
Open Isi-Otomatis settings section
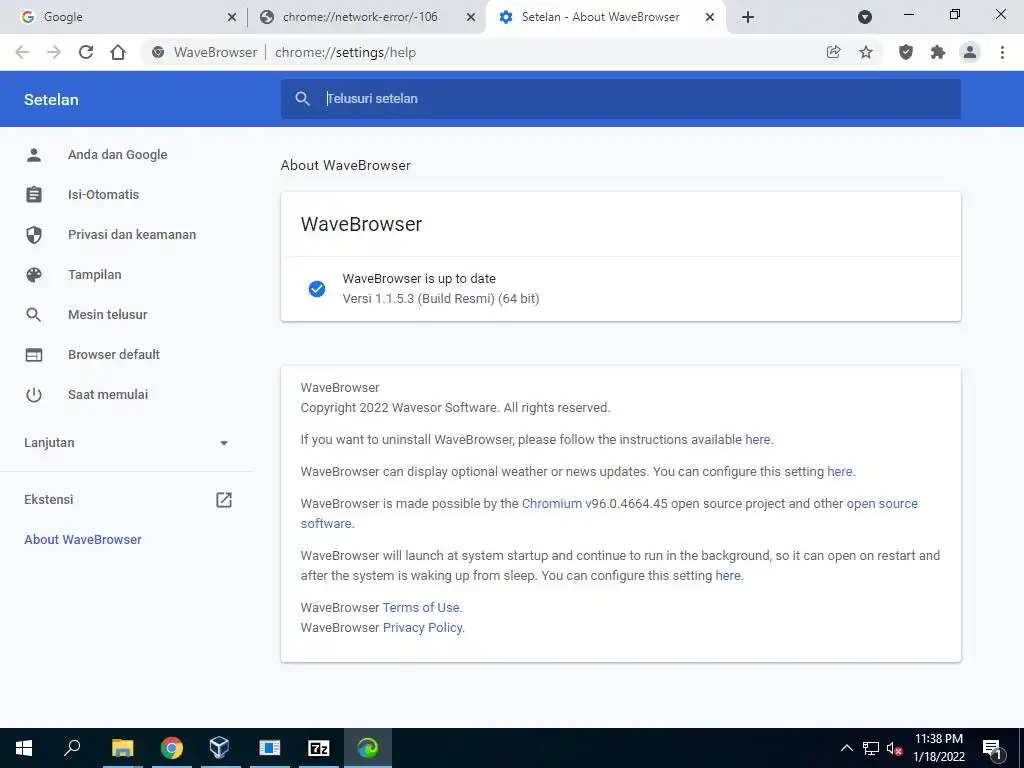(103, 195)
